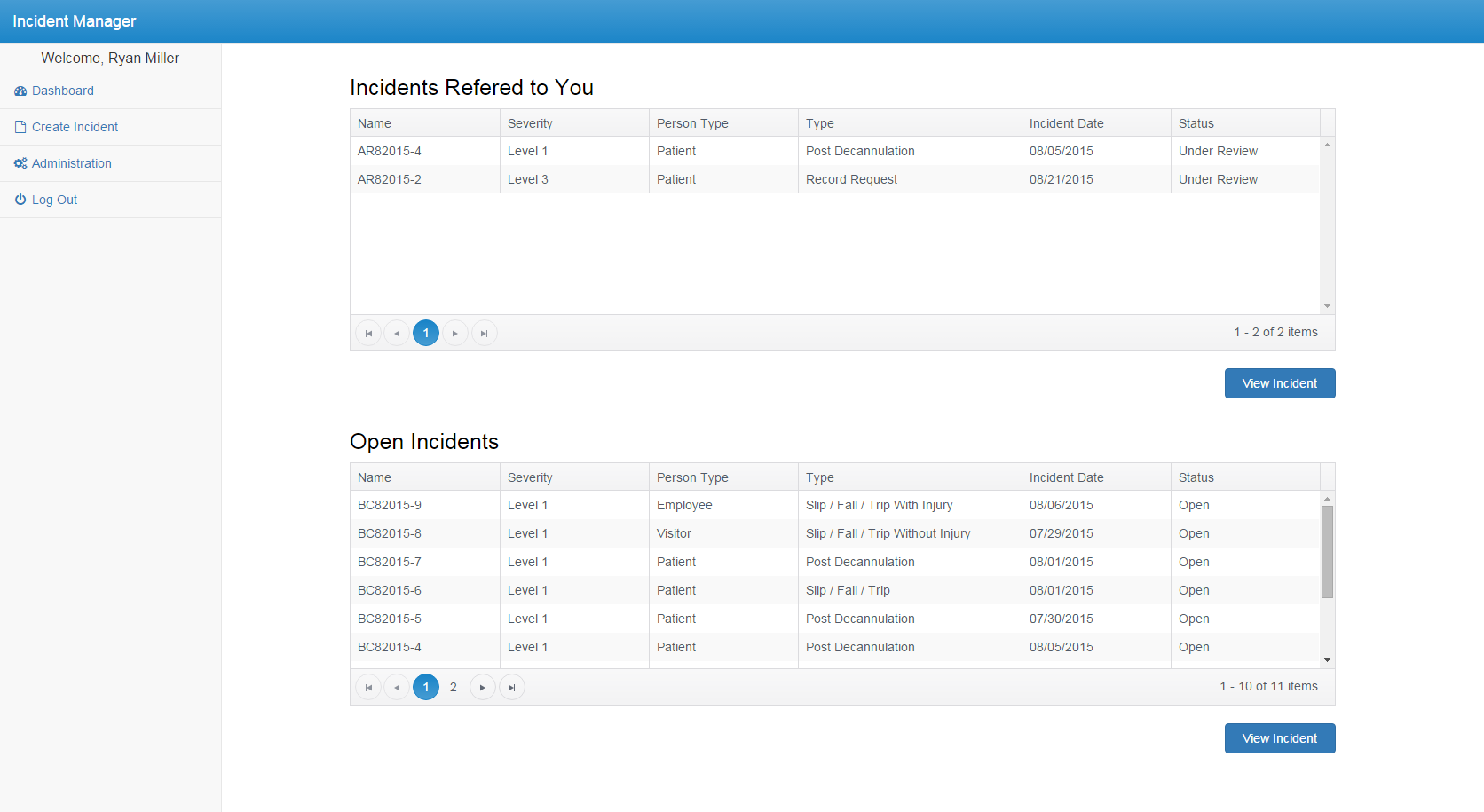Sort Referred incidents by Incident Date column
Image resolution: width=1484 pixels, height=812 pixels.
tap(1096, 123)
